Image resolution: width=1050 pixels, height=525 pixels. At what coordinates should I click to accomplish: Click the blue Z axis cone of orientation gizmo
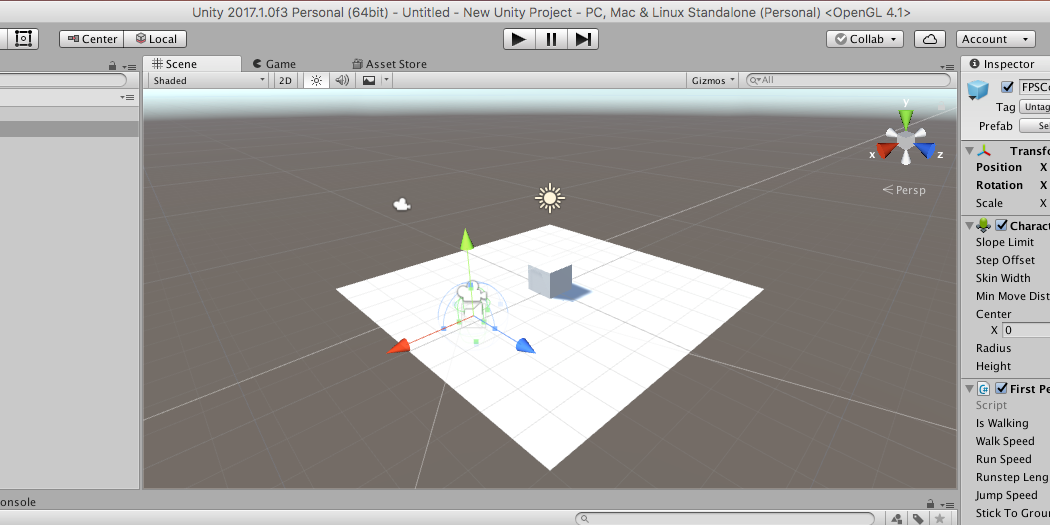[925, 151]
